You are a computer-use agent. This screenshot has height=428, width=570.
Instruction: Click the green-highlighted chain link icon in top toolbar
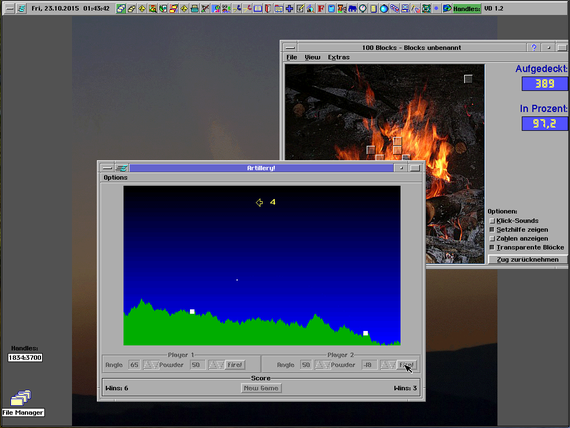tap(121, 8)
